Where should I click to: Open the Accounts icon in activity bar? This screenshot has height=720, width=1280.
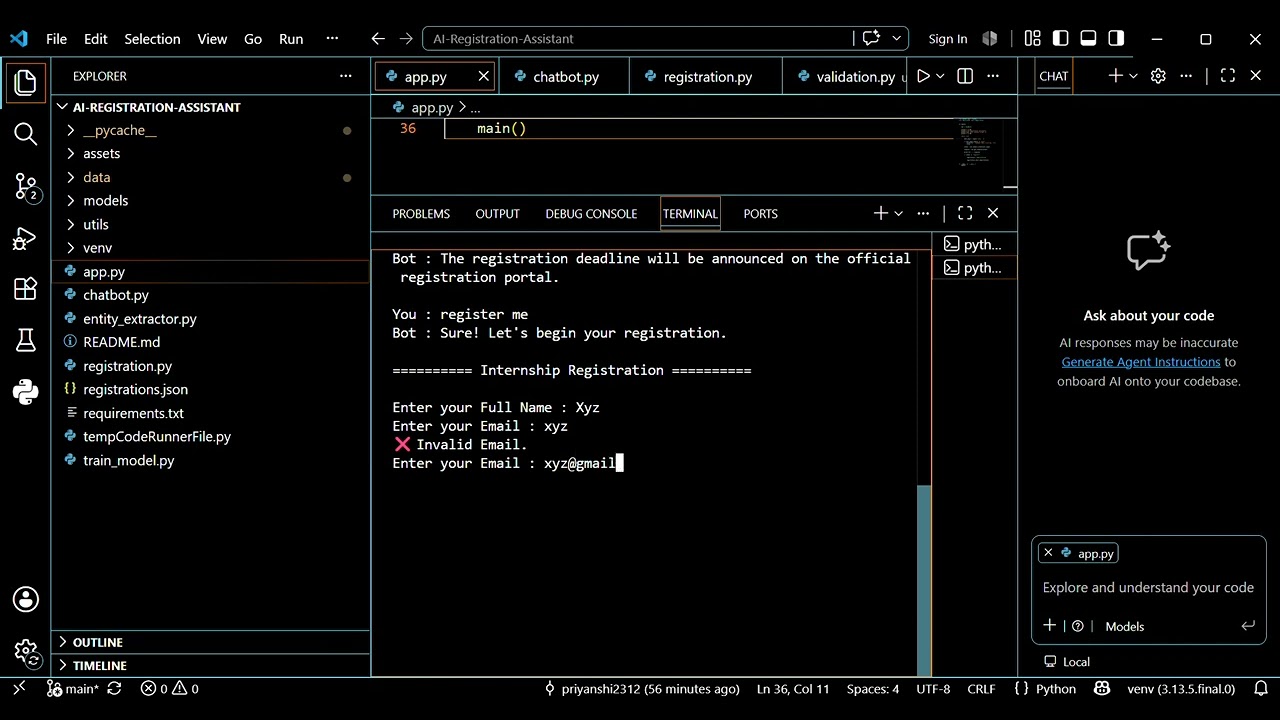click(26, 599)
